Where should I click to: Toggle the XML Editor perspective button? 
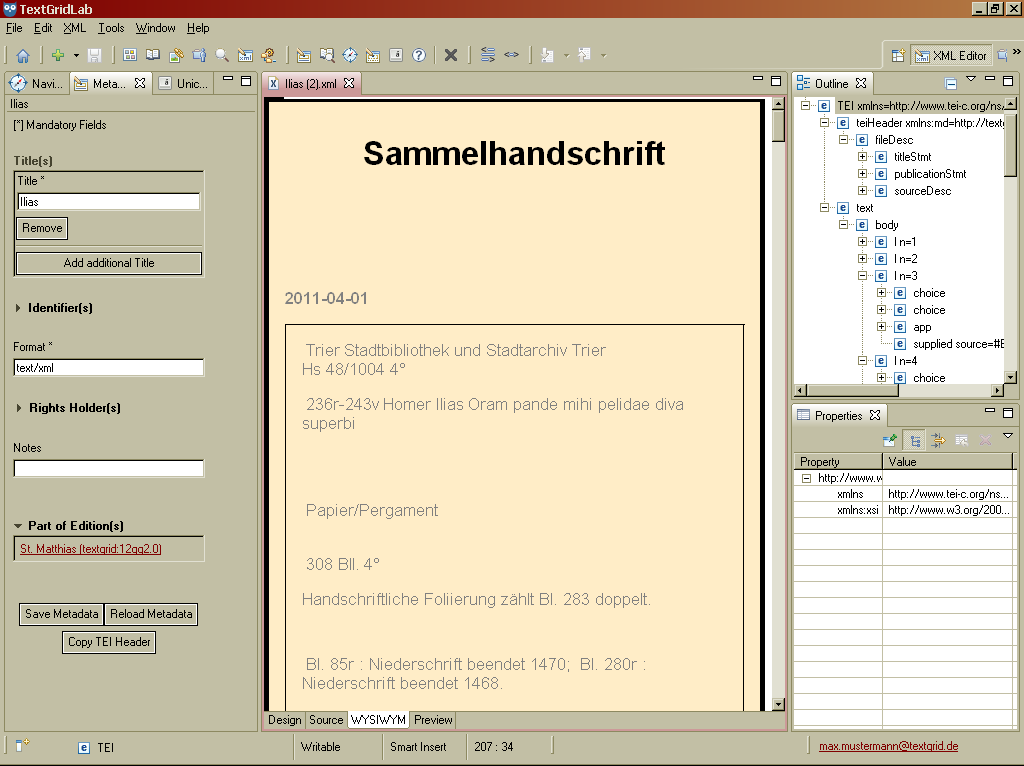coord(951,55)
